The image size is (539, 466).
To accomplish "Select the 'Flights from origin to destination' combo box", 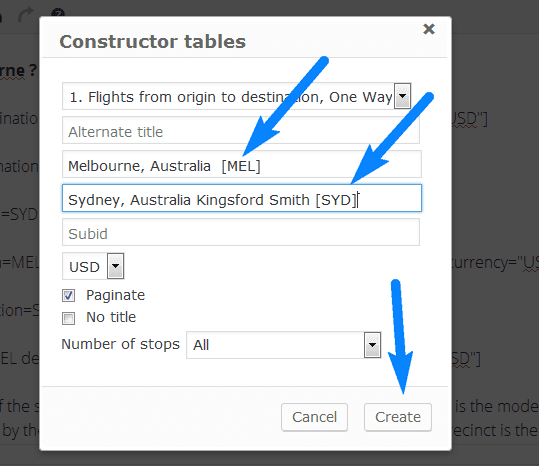I will 236,96.
